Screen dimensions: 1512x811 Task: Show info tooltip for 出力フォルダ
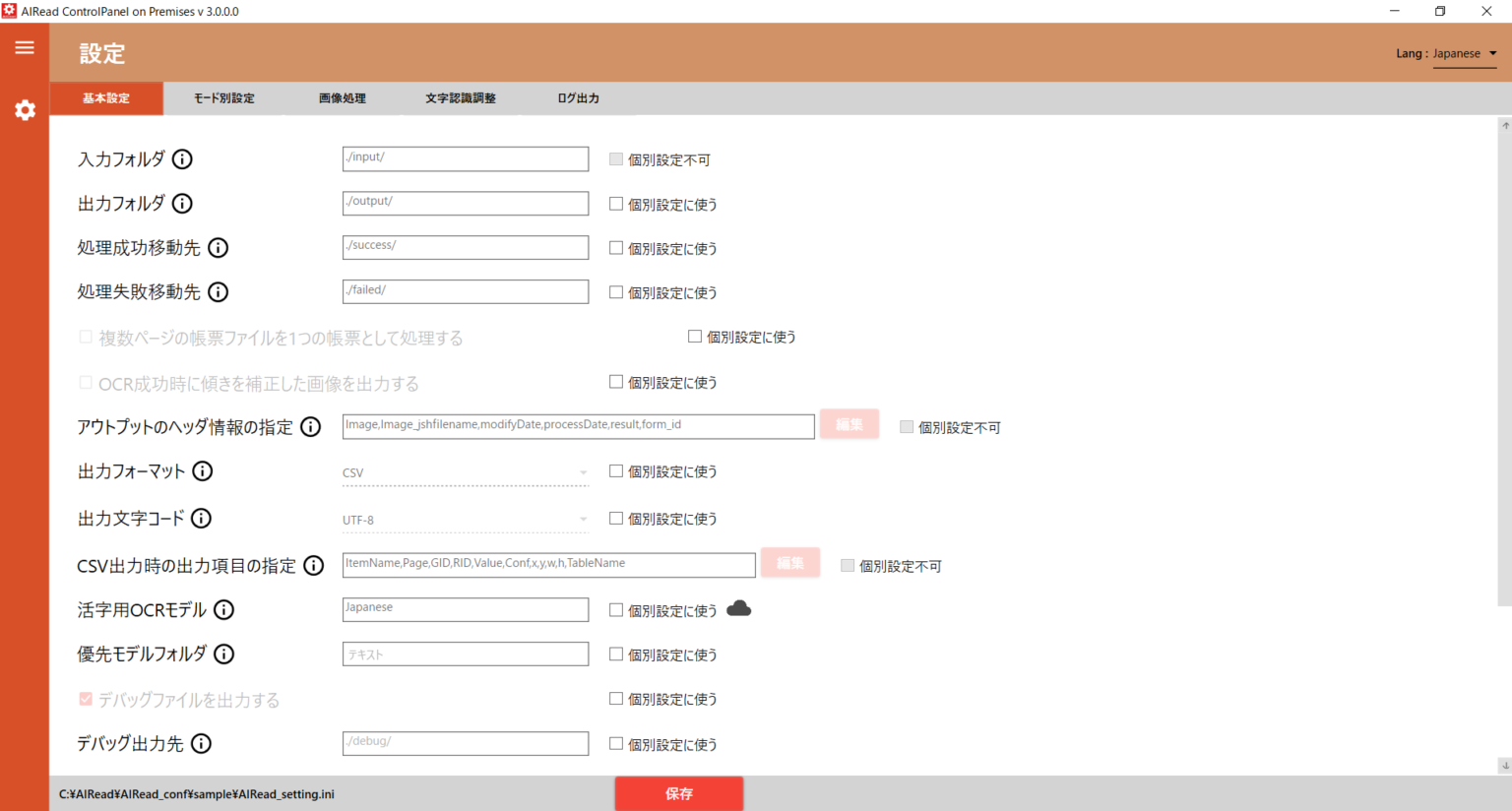[182, 203]
